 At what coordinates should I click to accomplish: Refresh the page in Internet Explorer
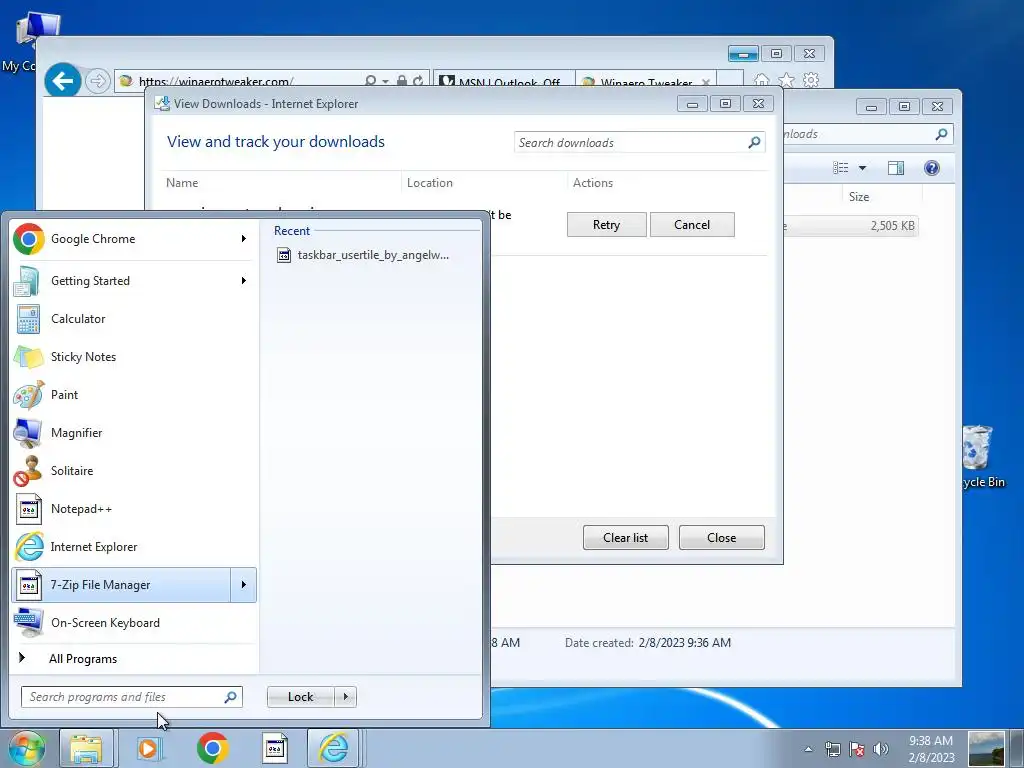click(418, 81)
